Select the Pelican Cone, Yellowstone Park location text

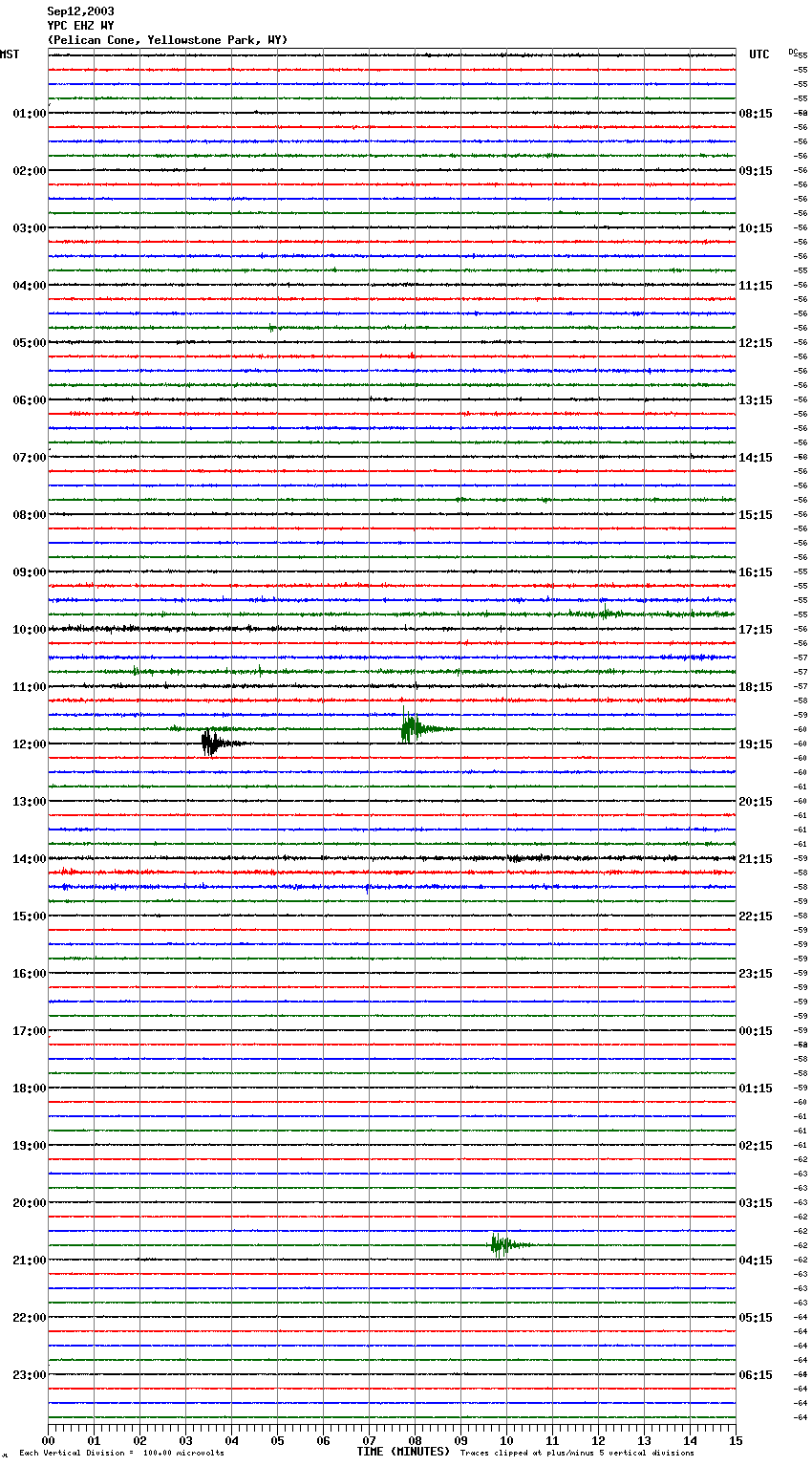pos(167,40)
